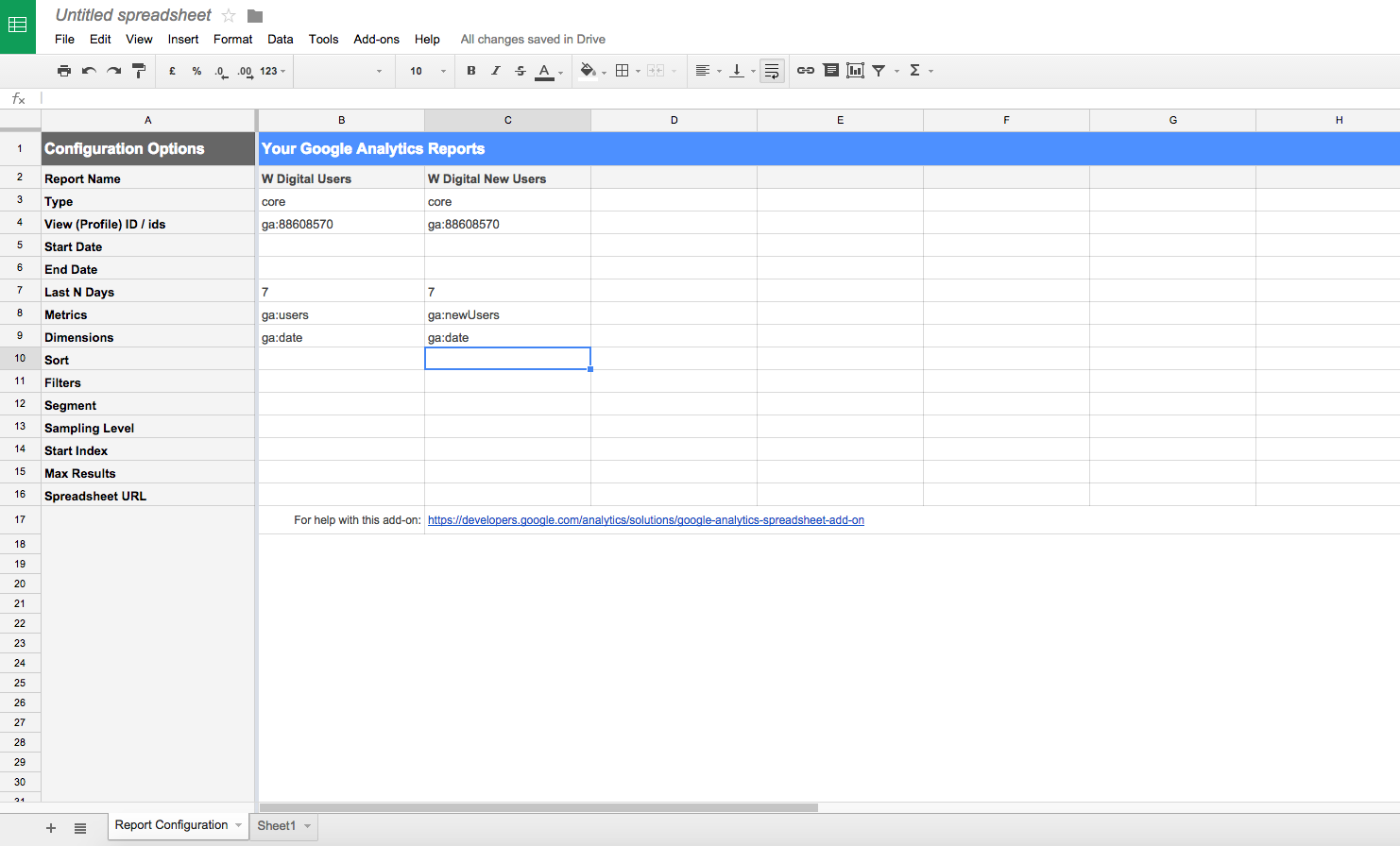Toggle italic formatting
Screen dimensions: 1400x846
[x=496, y=71]
